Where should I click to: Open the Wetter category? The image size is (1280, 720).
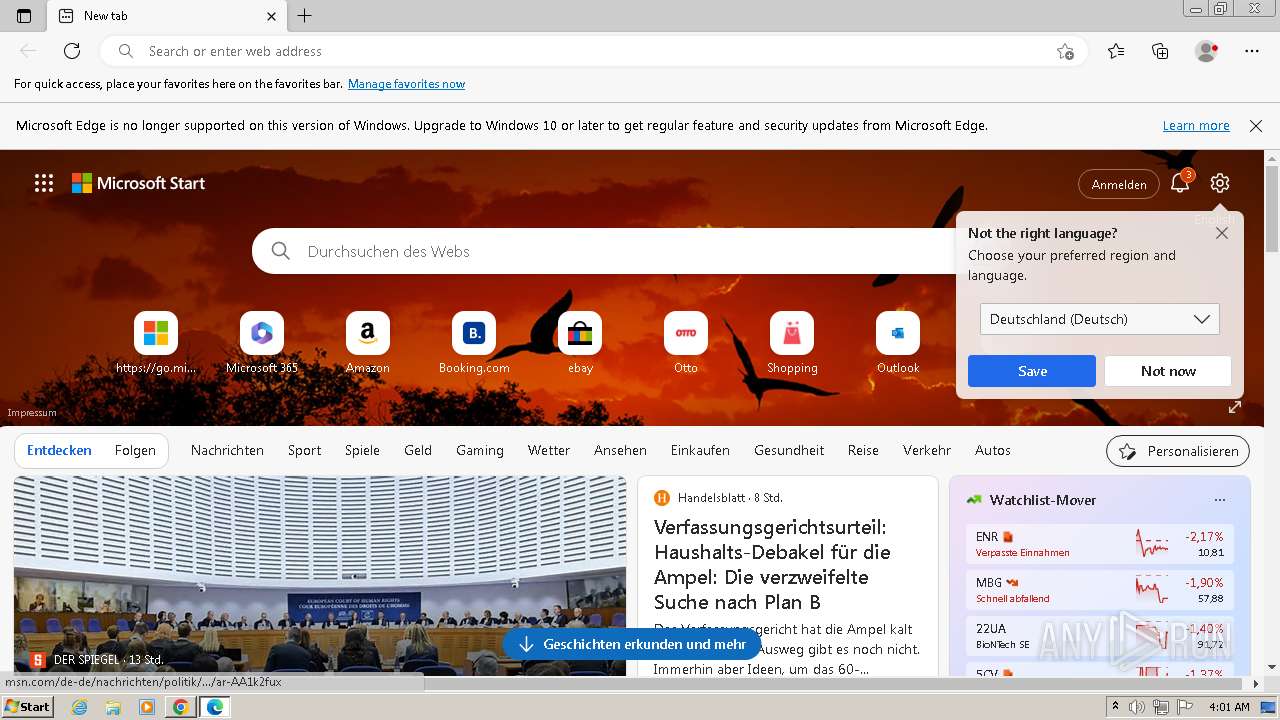click(x=549, y=450)
